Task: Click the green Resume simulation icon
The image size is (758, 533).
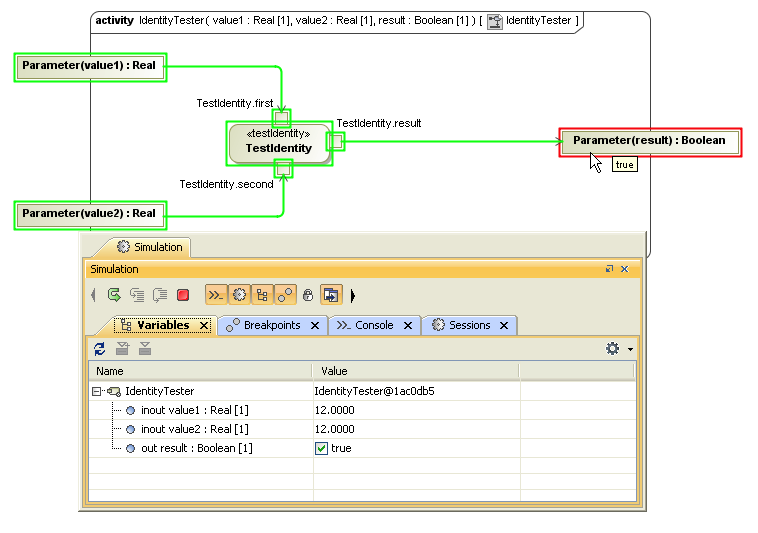Action: (x=114, y=295)
